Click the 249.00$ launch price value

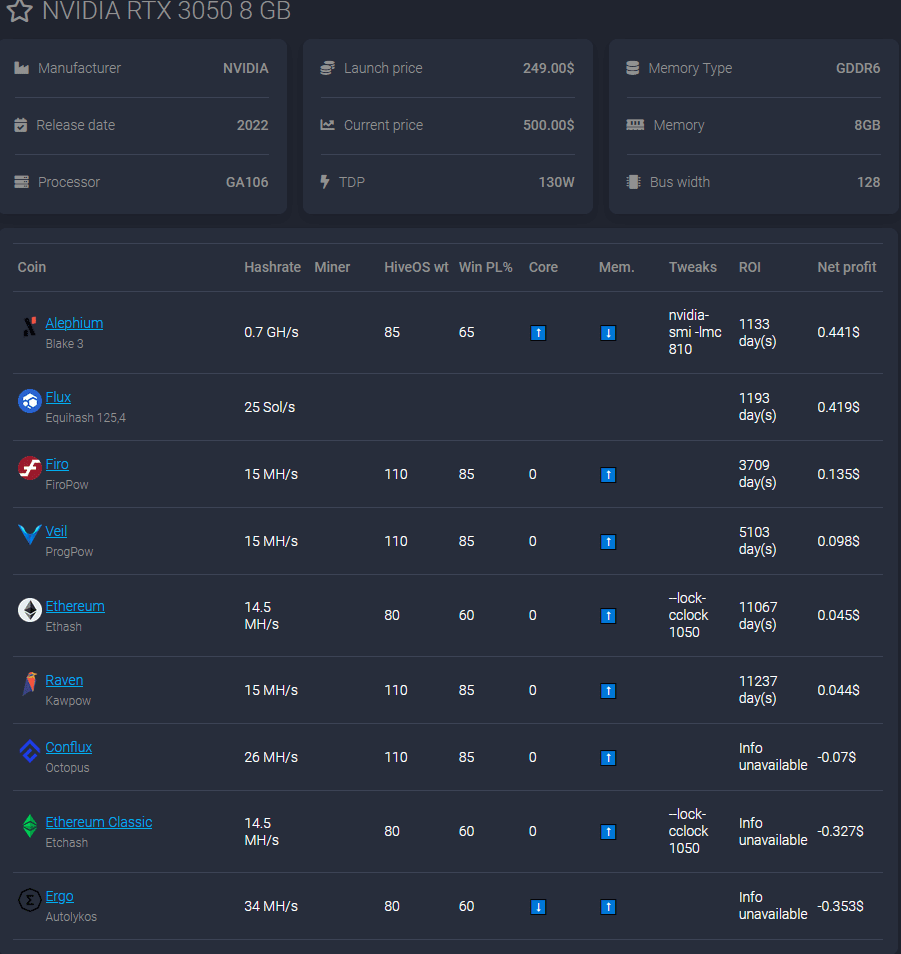[549, 68]
